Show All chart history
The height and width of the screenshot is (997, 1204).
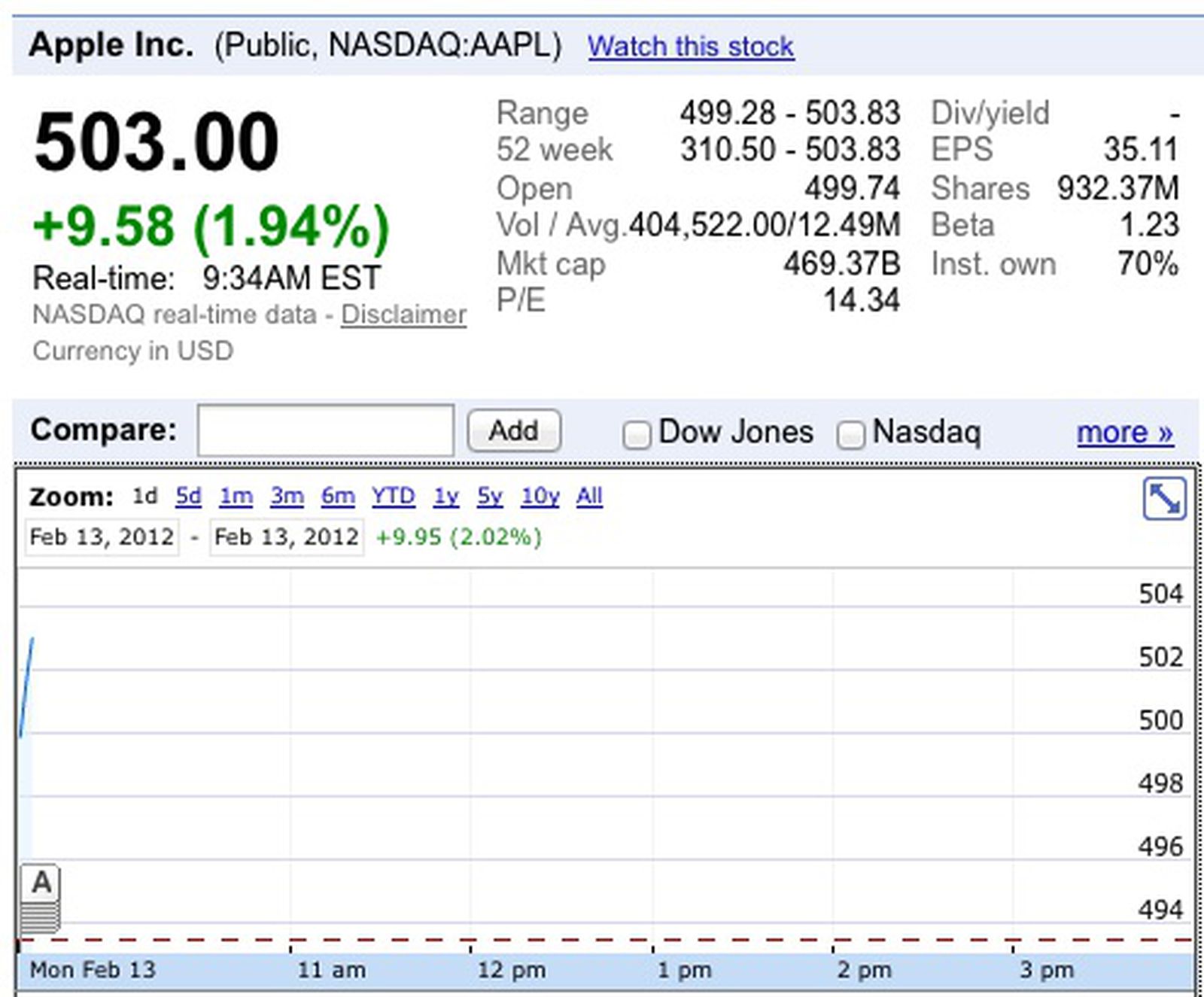pos(589,496)
